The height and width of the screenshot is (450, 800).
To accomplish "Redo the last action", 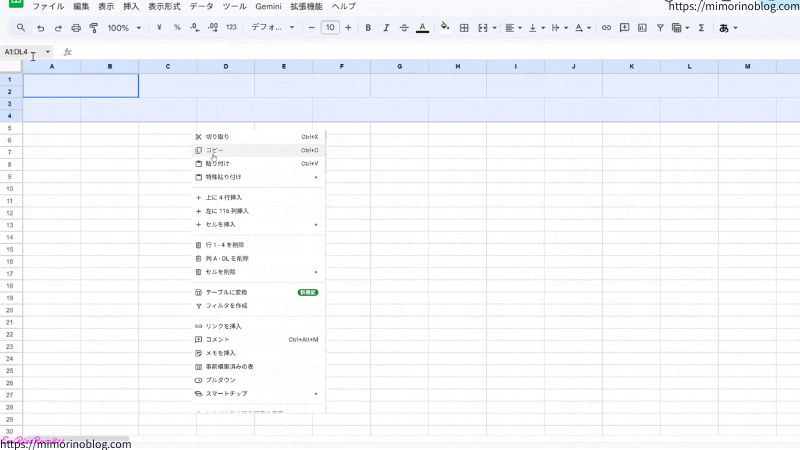I will click(x=58, y=28).
